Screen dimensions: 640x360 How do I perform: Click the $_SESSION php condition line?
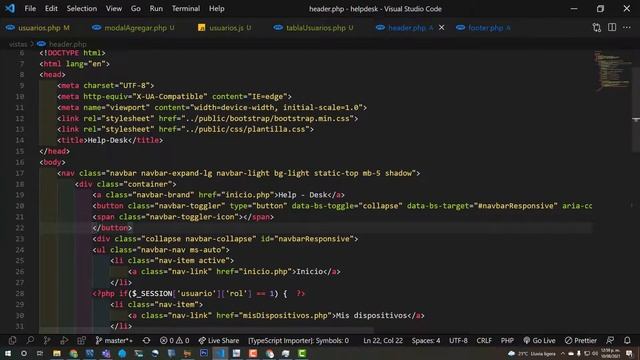coord(198,293)
